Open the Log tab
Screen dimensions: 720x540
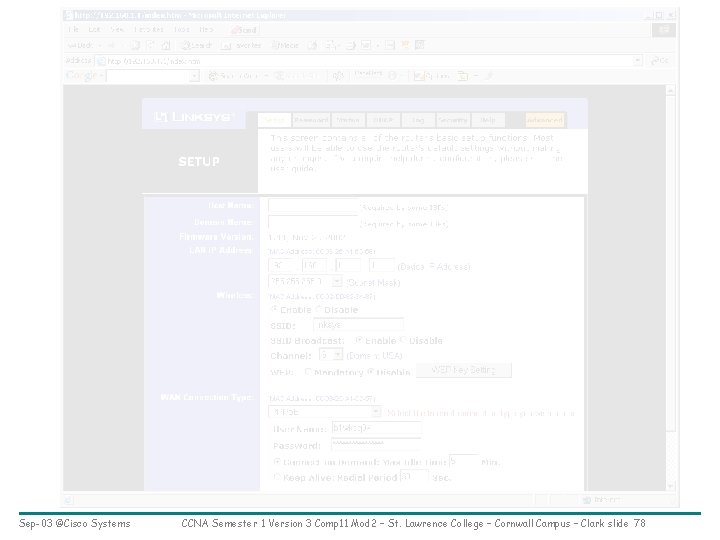[418, 120]
